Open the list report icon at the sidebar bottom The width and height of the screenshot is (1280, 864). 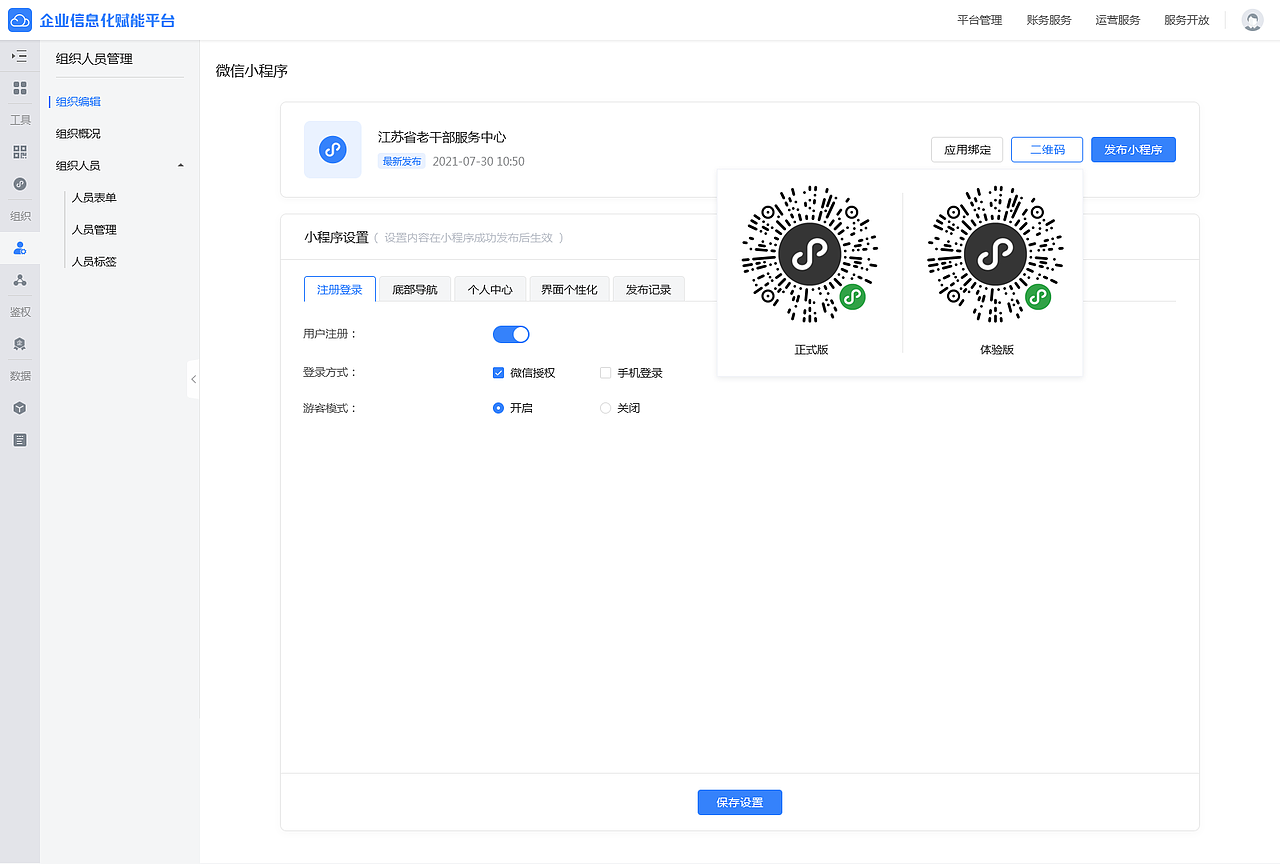pos(20,440)
